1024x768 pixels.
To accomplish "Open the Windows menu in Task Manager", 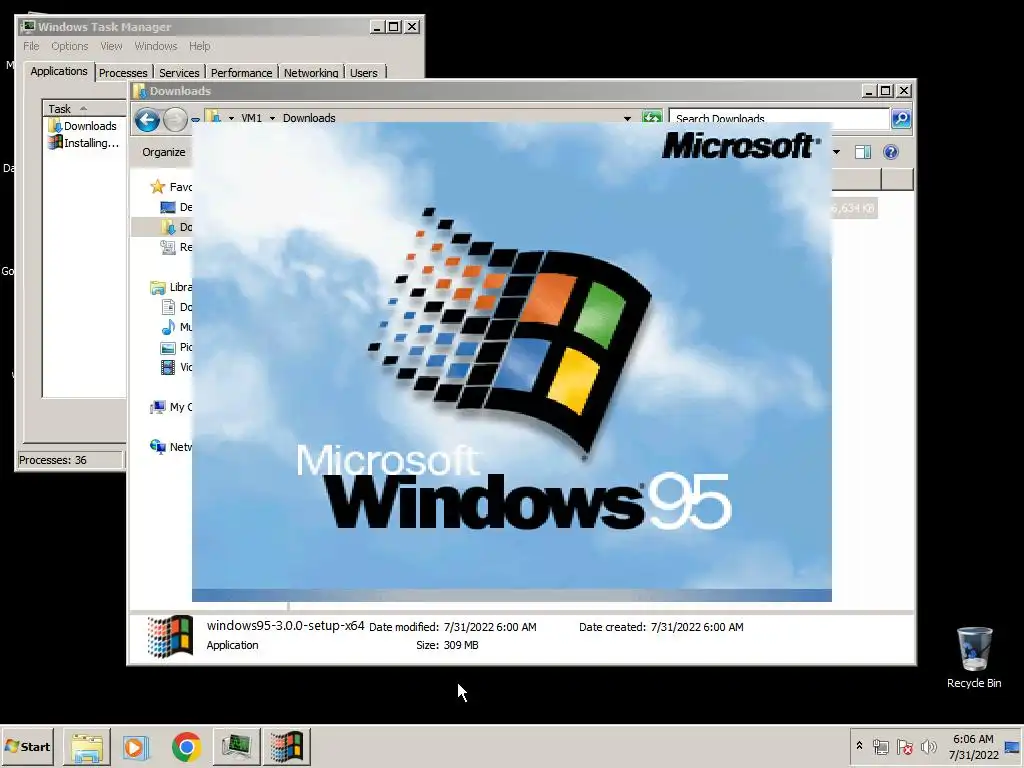I will 155,46.
